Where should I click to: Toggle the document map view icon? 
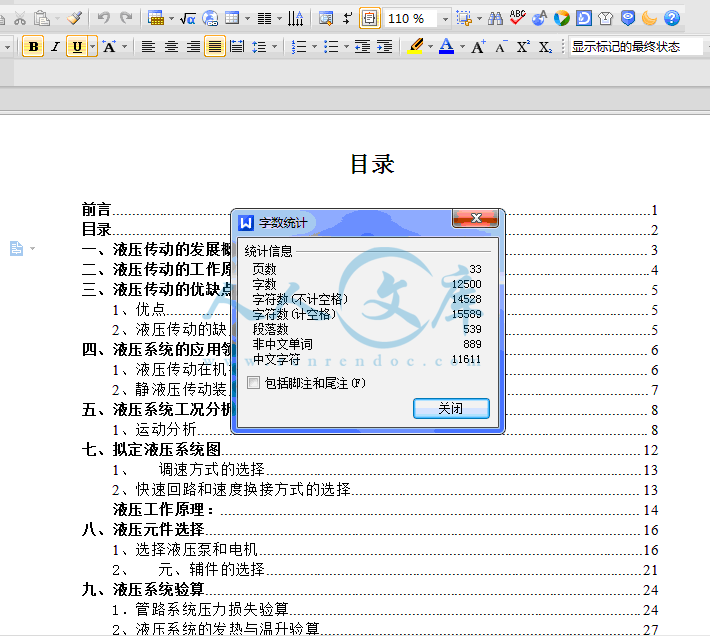tap(326, 19)
